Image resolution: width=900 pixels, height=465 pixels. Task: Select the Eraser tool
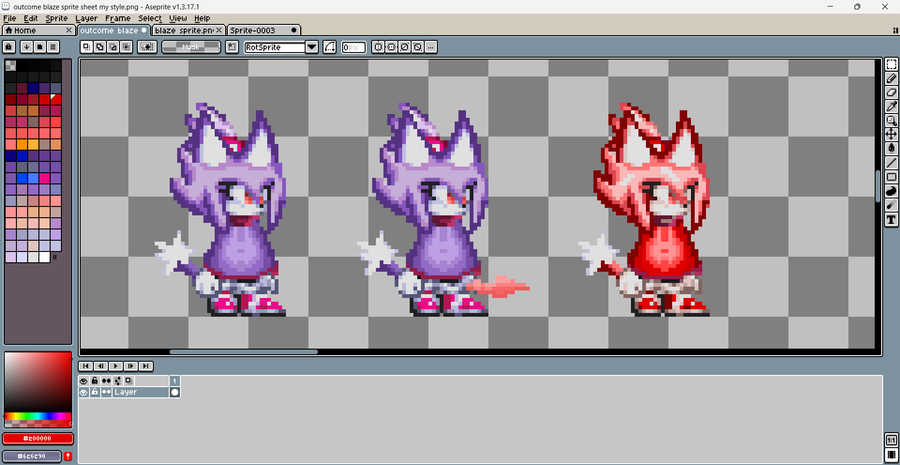click(891, 92)
